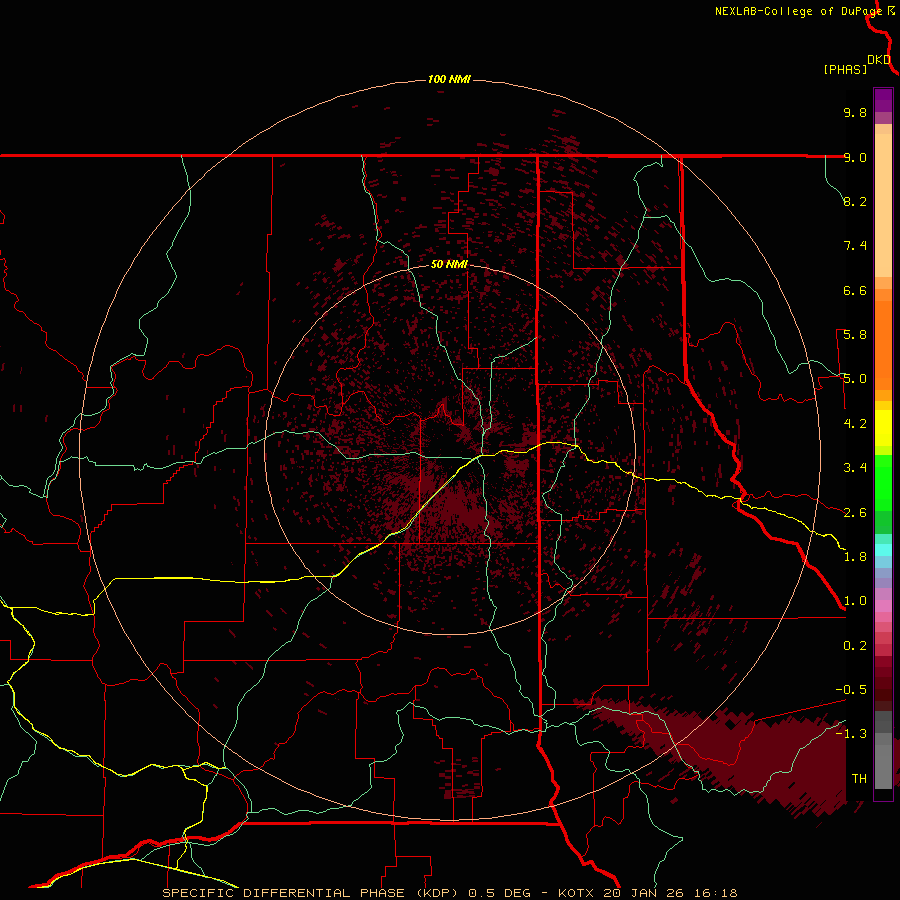Click the 0.2 value on the color scale
This screenshot has height=900, width=900.
(x=855, y=646)
